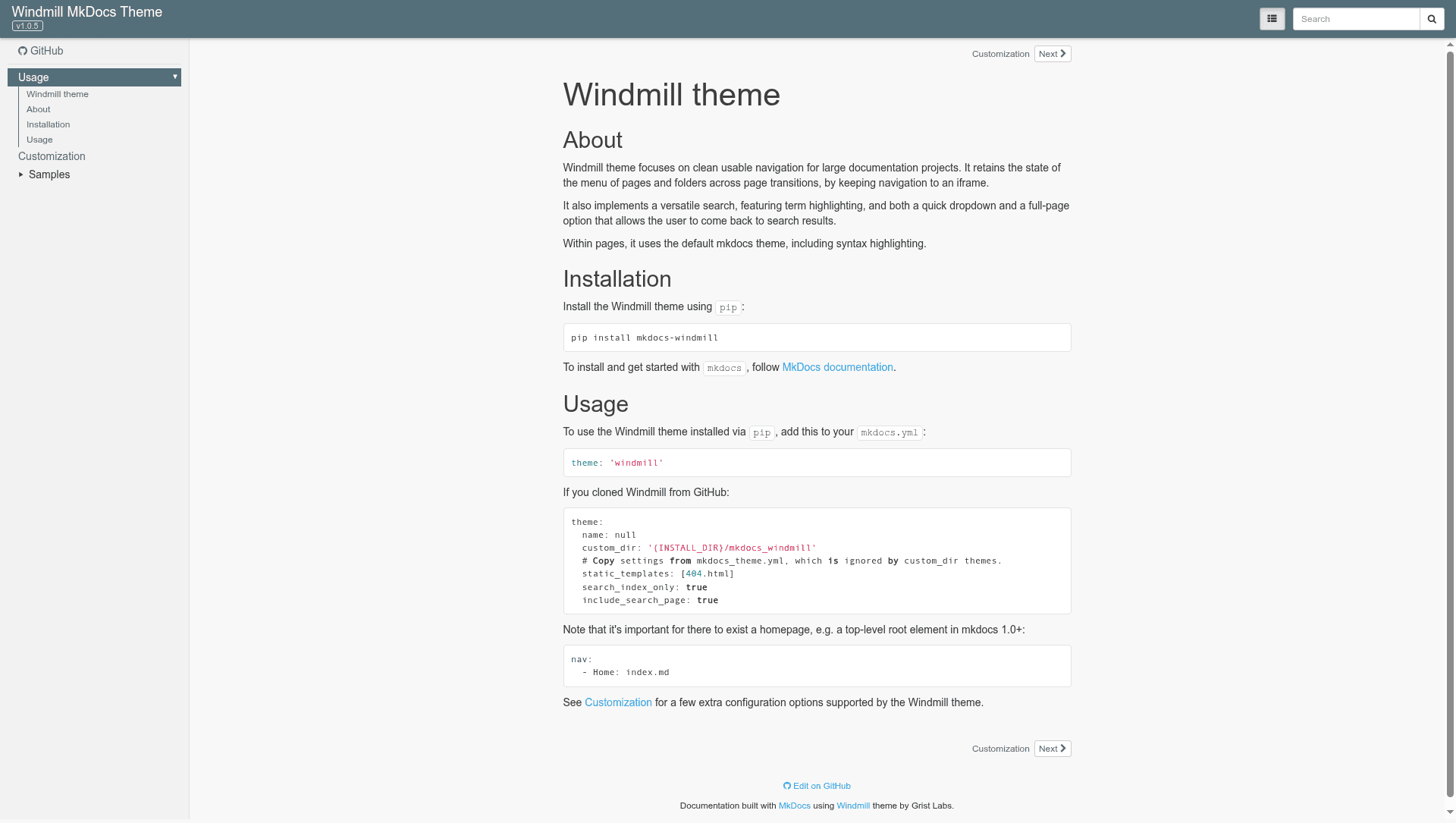Open the MkDocs footer link
1456x823 pixels.
pyautogui.click(x=794, y=806)
